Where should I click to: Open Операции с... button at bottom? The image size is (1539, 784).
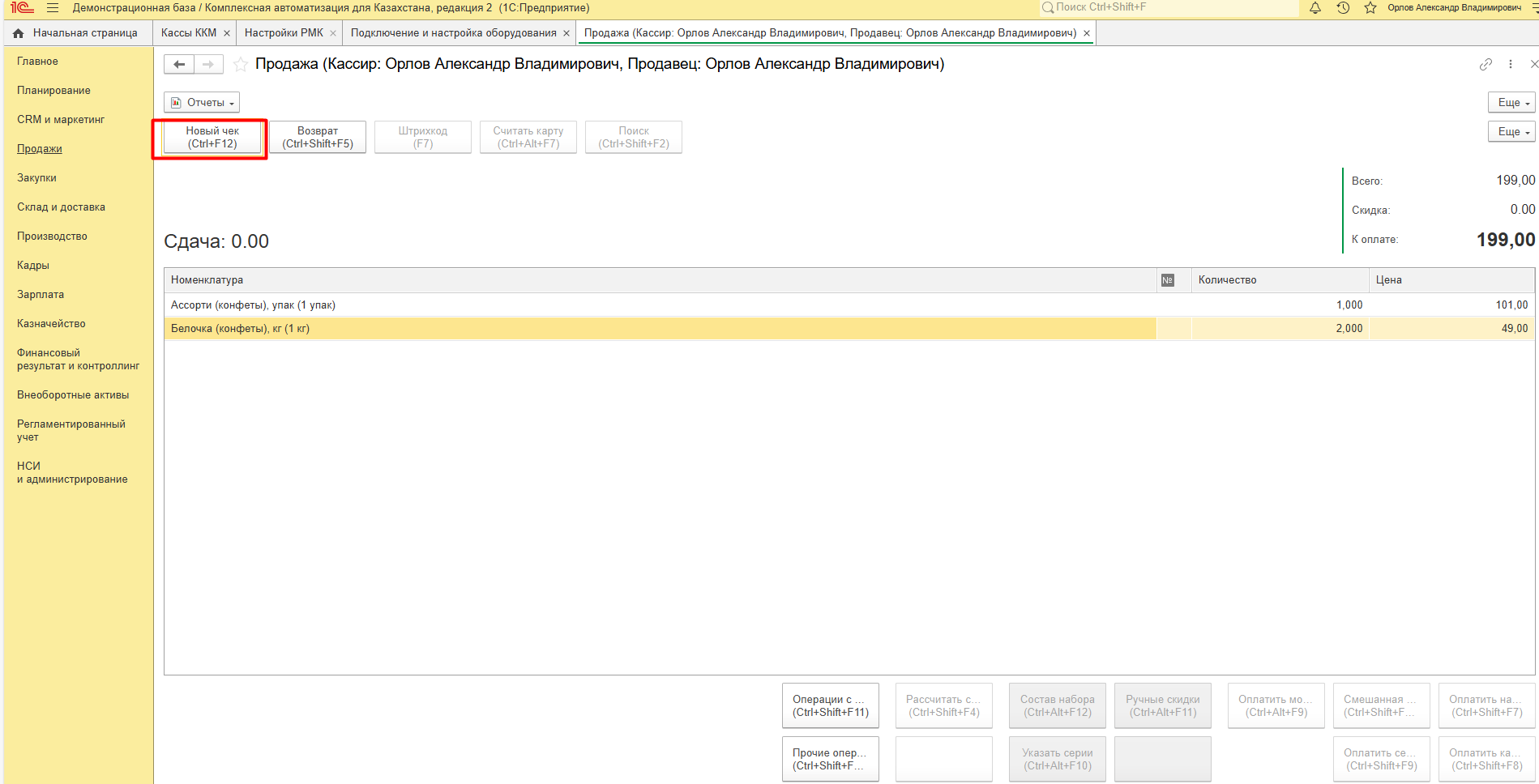[830, 705]
